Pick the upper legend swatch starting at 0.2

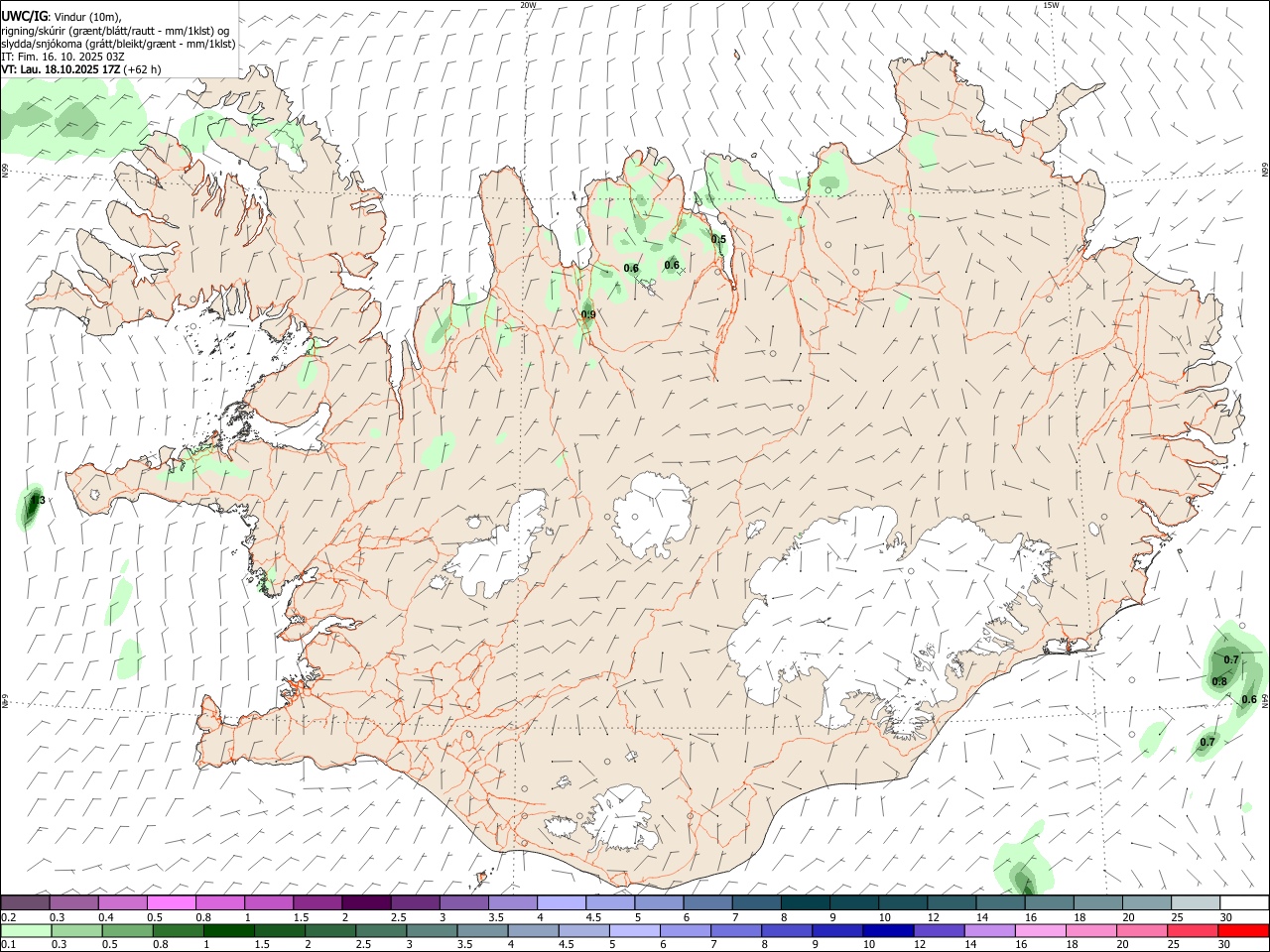[x=25, y=902]
